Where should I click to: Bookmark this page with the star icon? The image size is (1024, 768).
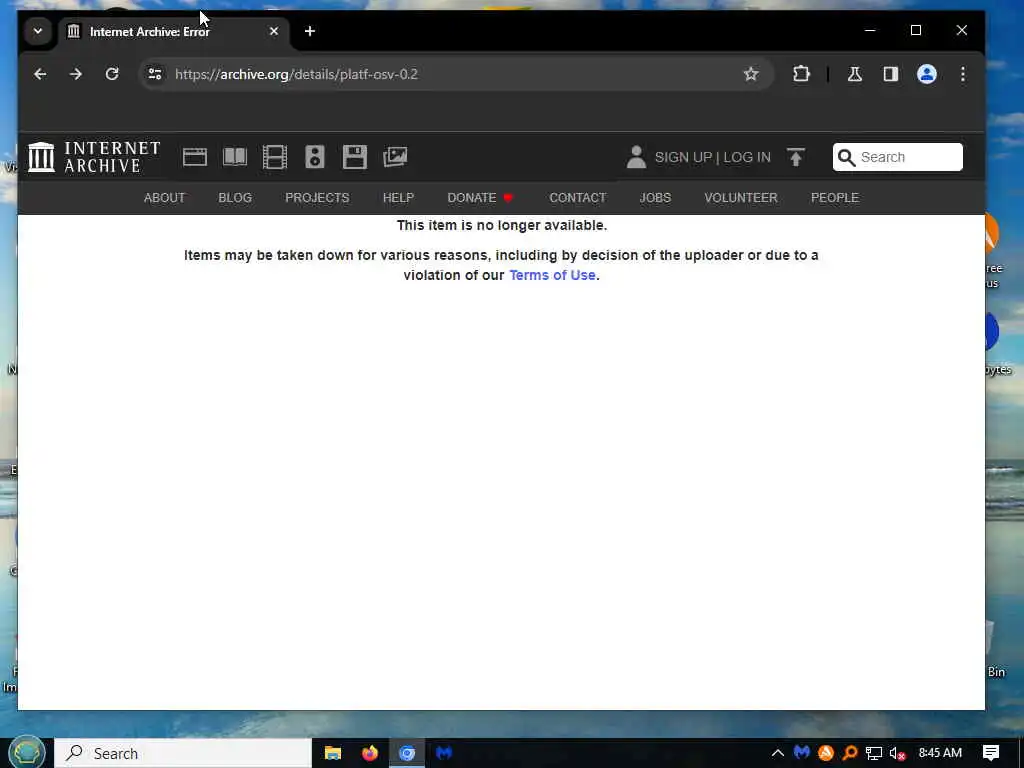pos(751,74)
